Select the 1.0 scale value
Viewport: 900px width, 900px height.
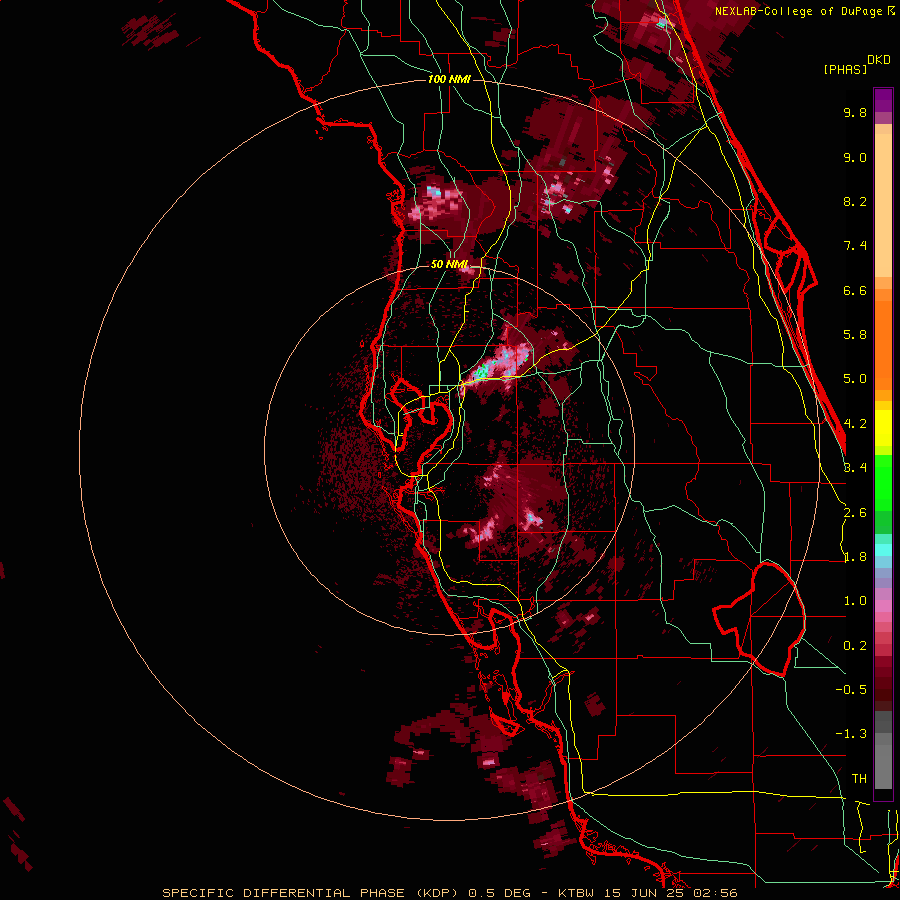pyautogui.click(x=855, y=601)
